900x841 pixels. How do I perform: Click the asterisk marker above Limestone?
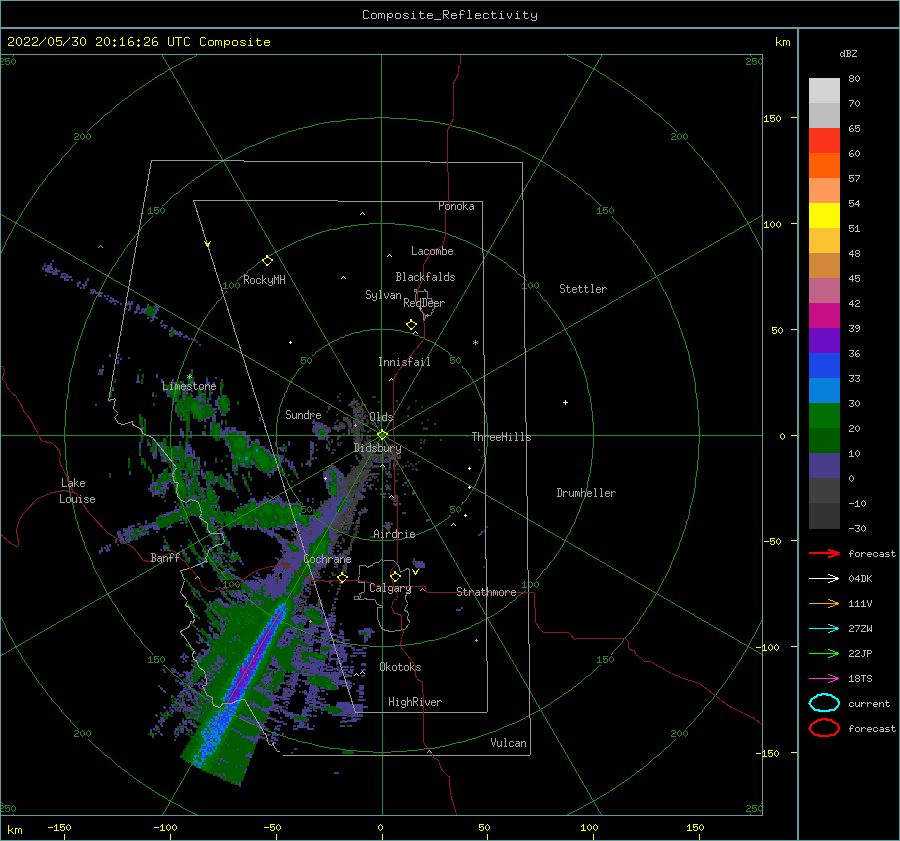click(189, 377)
